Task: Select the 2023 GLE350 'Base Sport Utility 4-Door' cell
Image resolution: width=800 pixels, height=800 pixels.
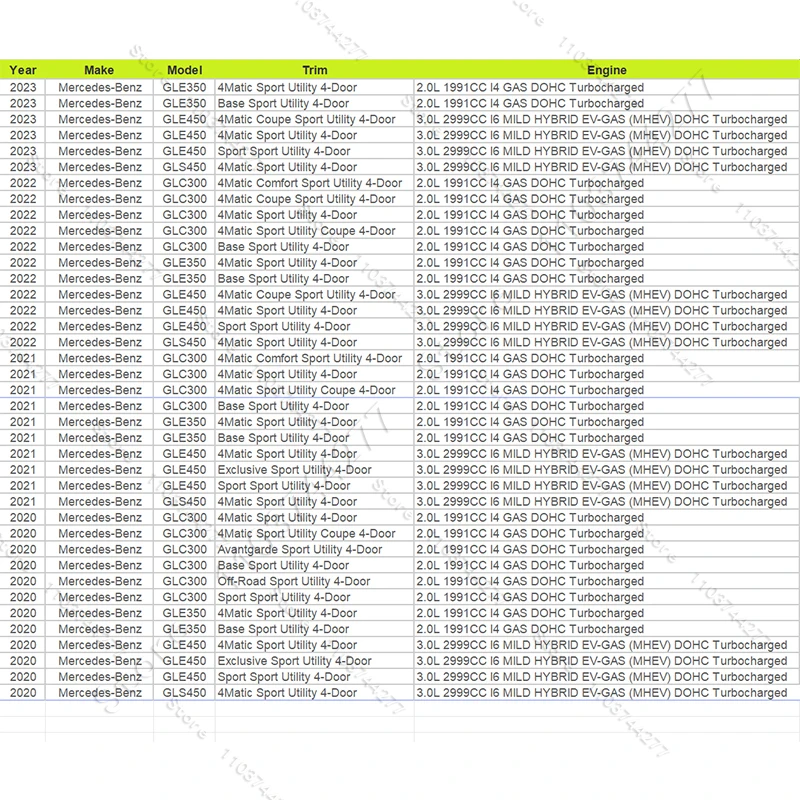Action: pyautogui.click(x=314, y=103)
